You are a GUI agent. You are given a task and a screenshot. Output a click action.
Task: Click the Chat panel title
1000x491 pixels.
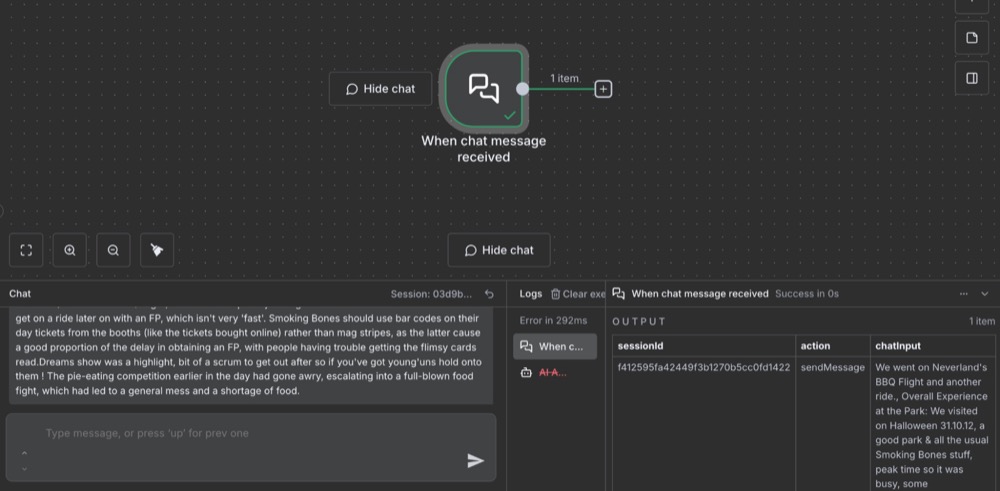[x=20, y=294]
